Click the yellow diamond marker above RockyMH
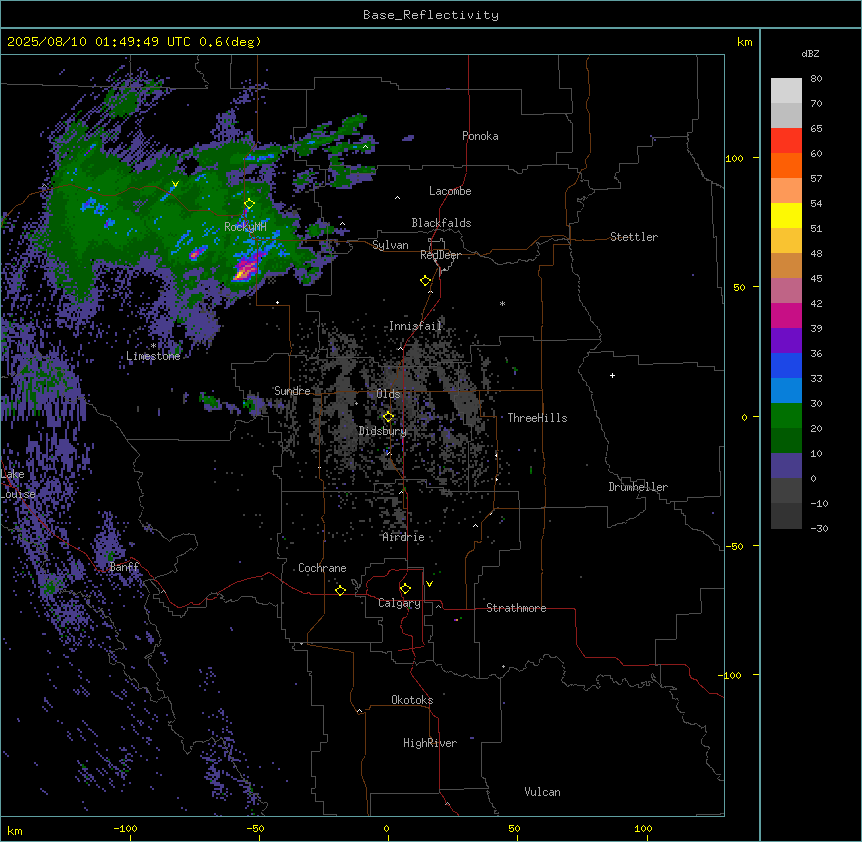This screenshot has width=862, height=842. click(249, 204)
